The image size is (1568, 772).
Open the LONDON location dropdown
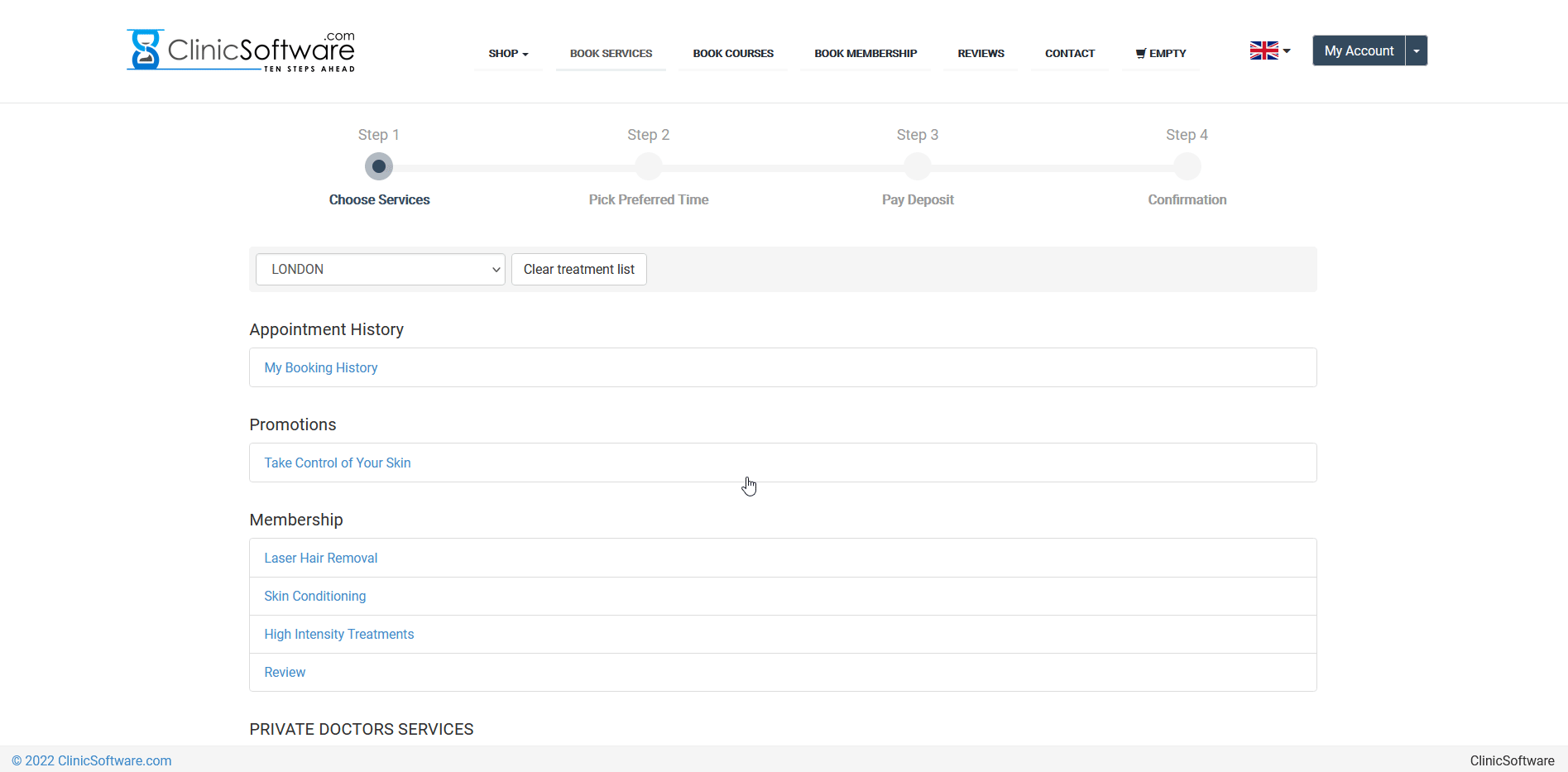tap(380, 270)
